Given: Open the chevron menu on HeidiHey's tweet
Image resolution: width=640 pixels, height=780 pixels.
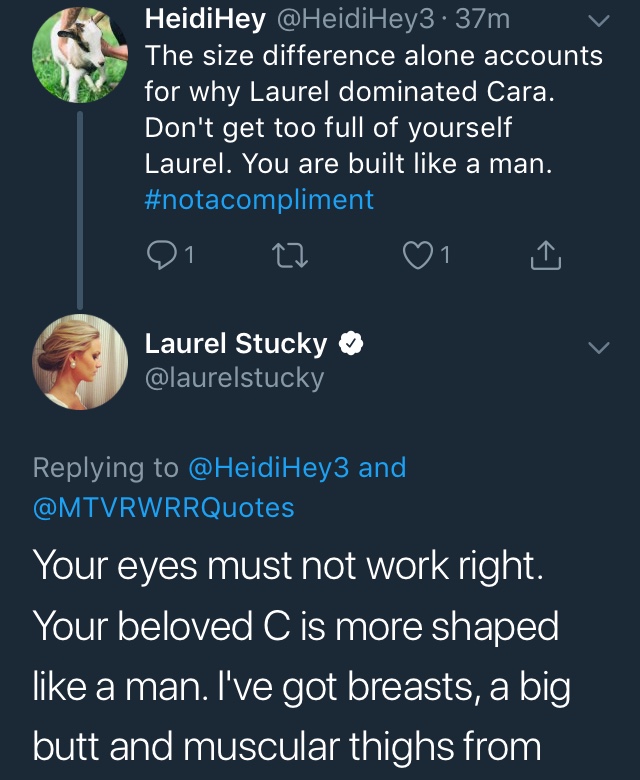Looking at the screenshot, I should pyautogui.click(x=598, y=20).
